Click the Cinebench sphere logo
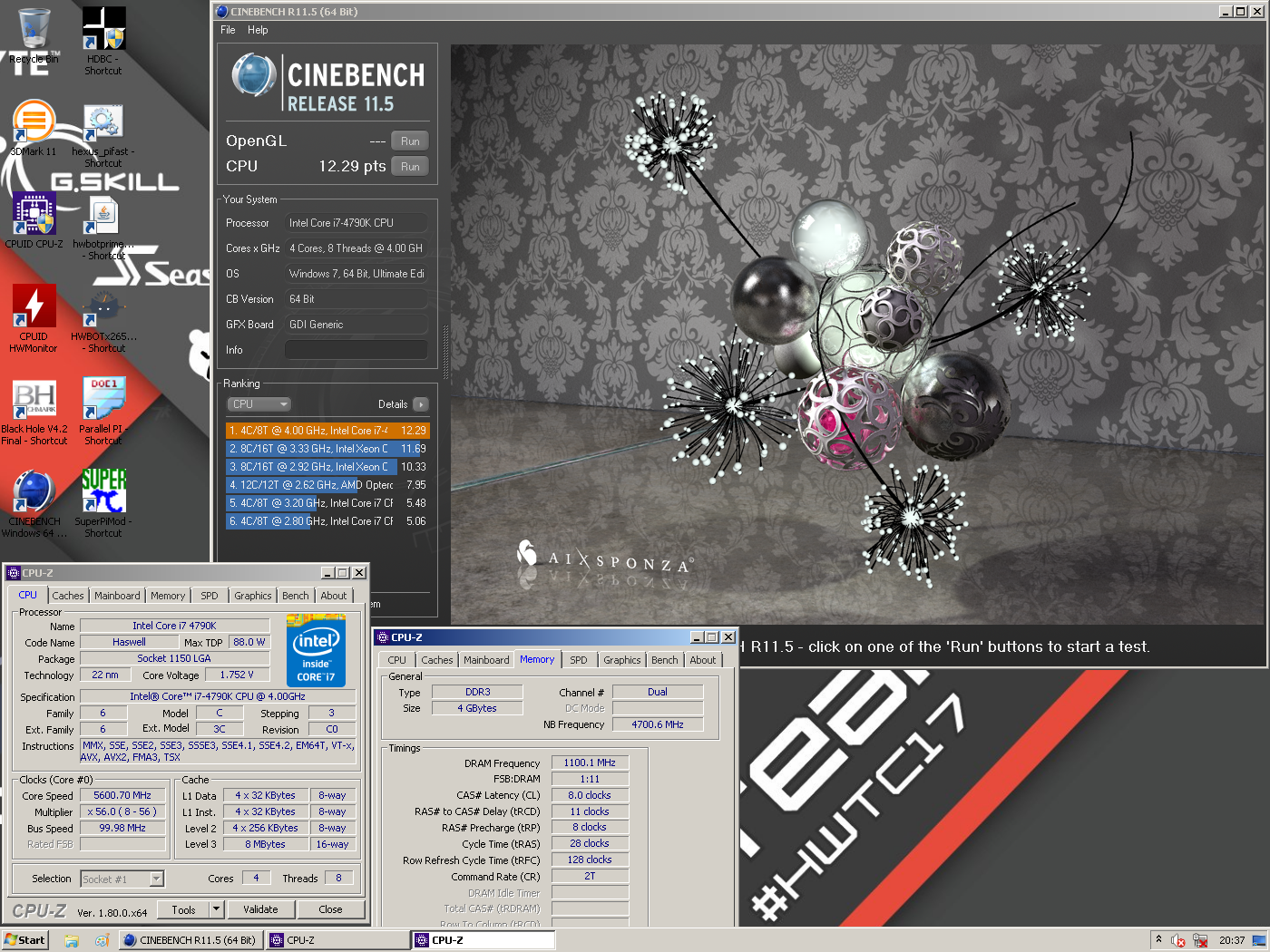 (x=254, y=75)
